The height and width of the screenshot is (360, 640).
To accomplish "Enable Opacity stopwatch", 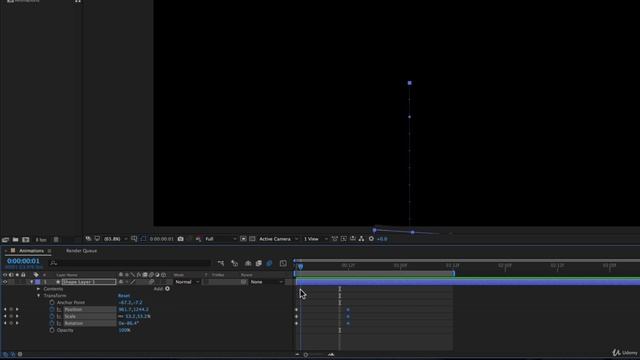I will [x=52, y=330].
